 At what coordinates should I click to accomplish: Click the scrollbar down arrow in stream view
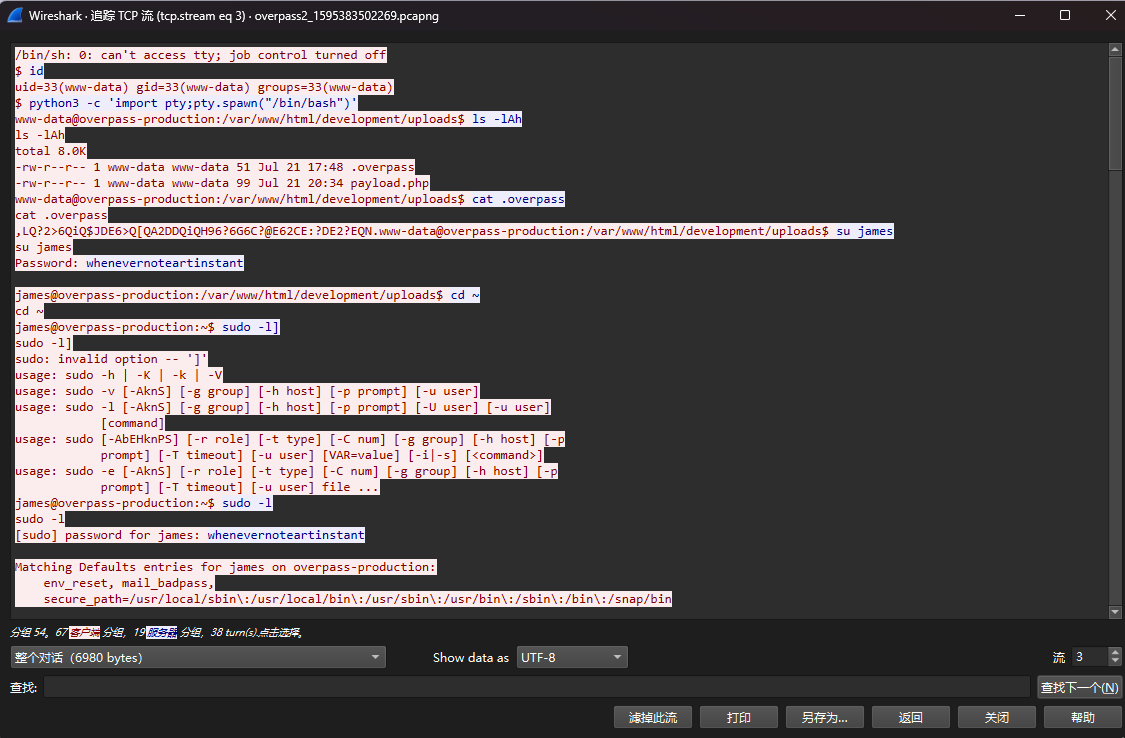(1115, 612)
